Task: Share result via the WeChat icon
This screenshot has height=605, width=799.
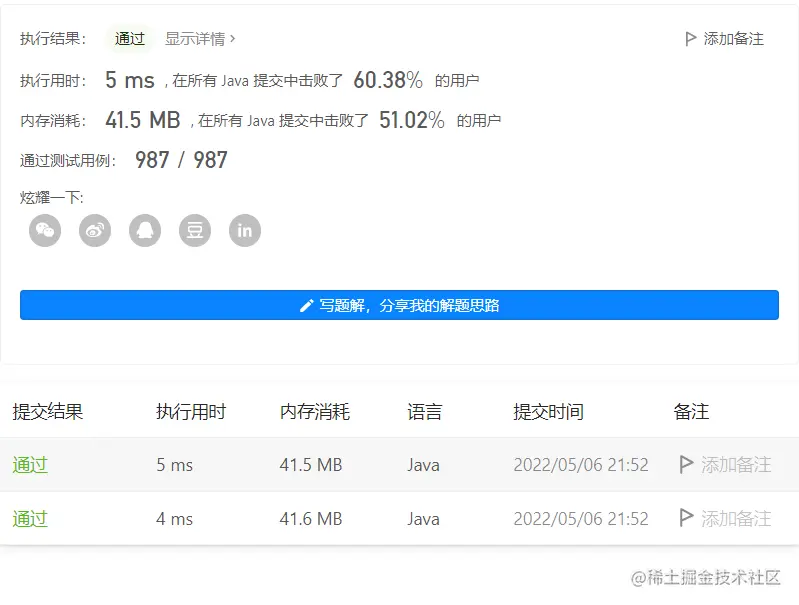Action: 45,230
